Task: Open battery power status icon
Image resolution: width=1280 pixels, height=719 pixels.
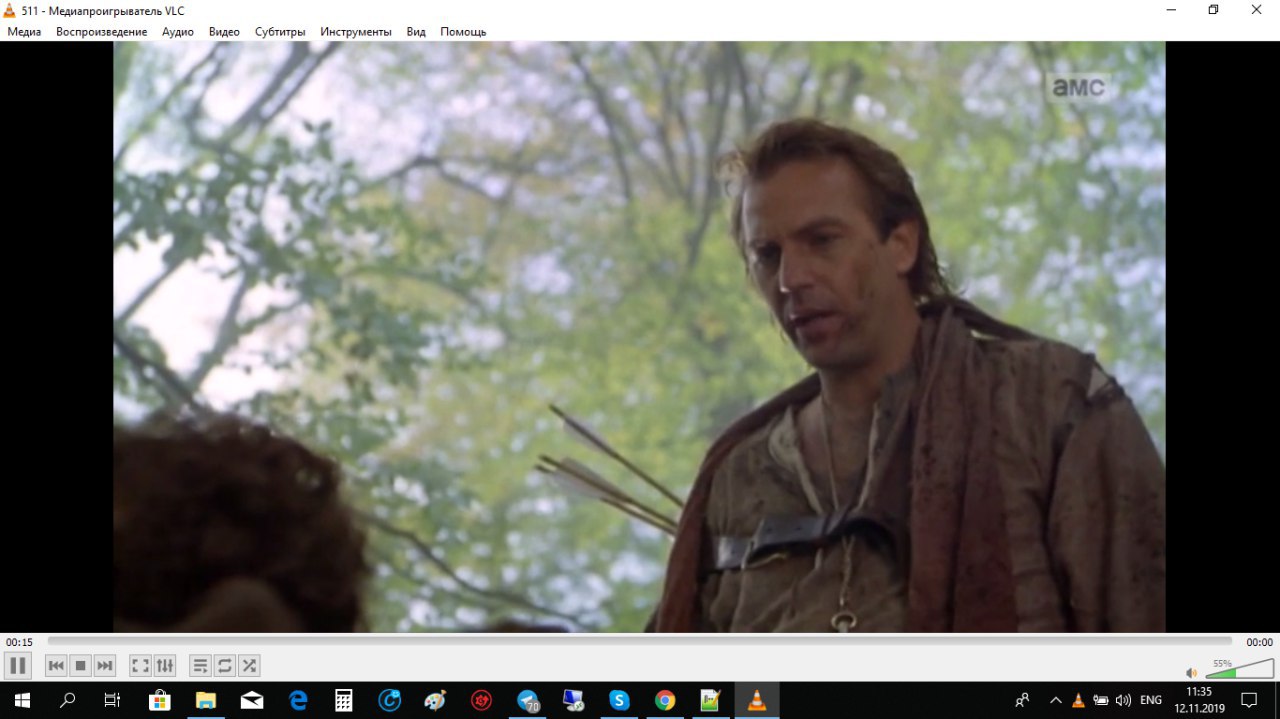Action: click(x=1101, y=700)
